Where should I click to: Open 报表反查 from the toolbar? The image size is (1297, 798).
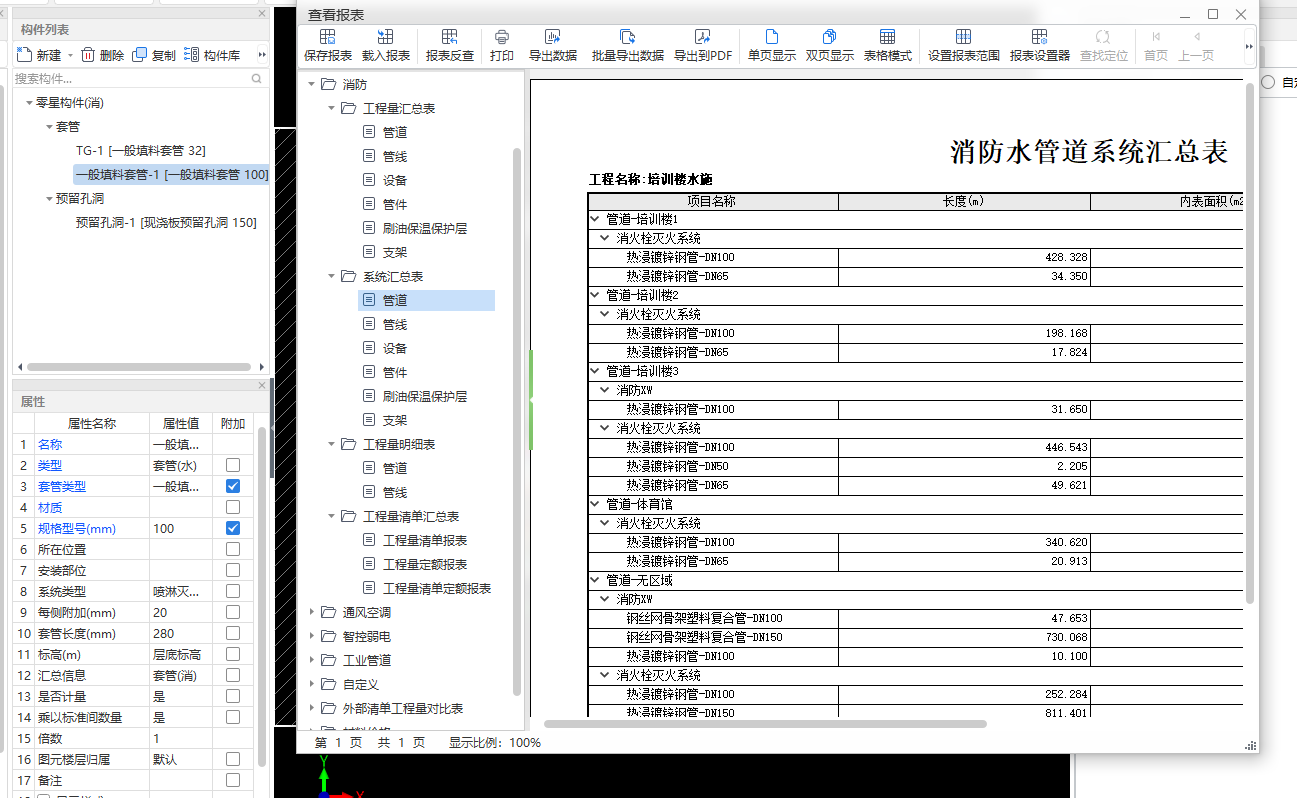[x=450, y=46]
